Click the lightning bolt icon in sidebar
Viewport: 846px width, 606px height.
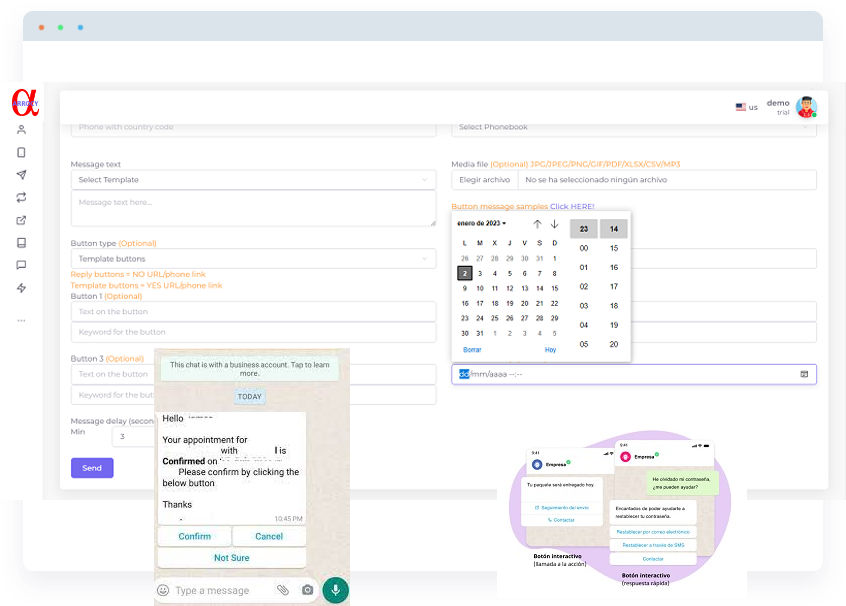click(x=21, y=288)
